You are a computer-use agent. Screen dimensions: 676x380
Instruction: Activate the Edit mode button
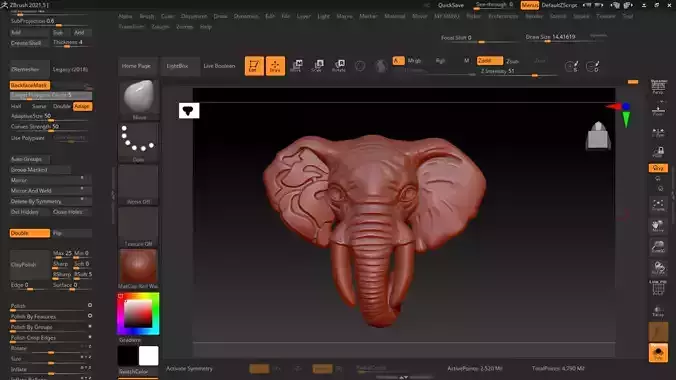pos(254,66)
